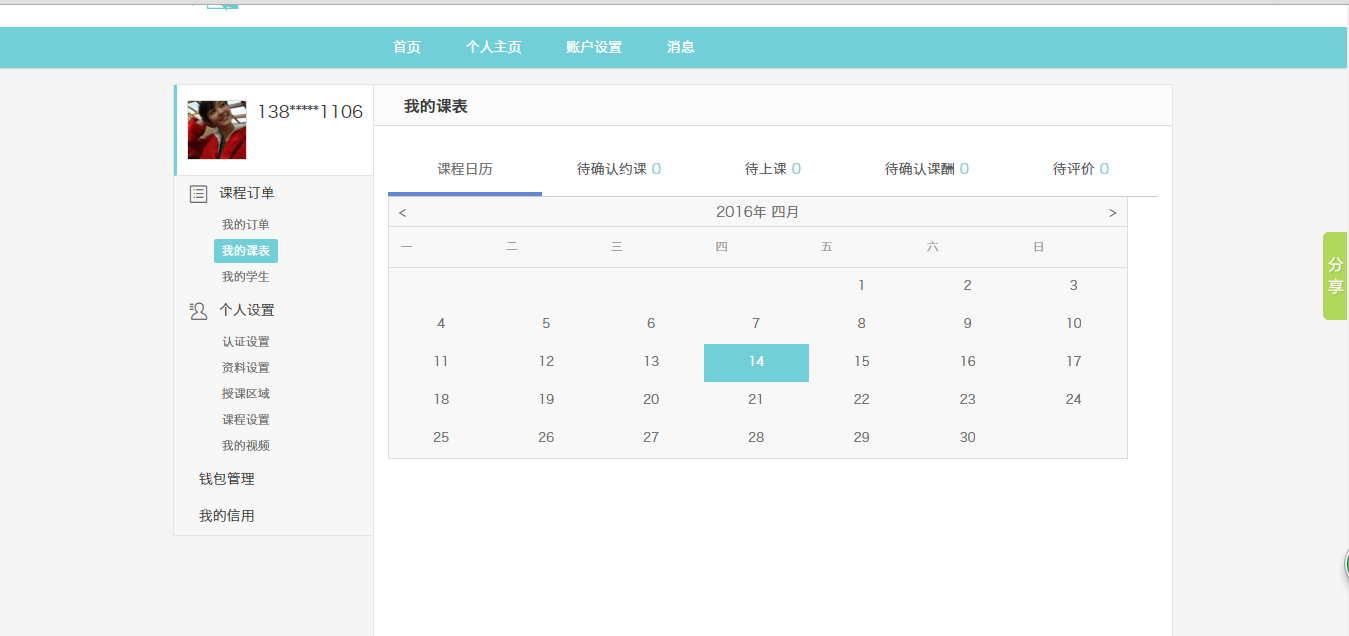Click the 个人设置 person icon

[x=198, y=311]
